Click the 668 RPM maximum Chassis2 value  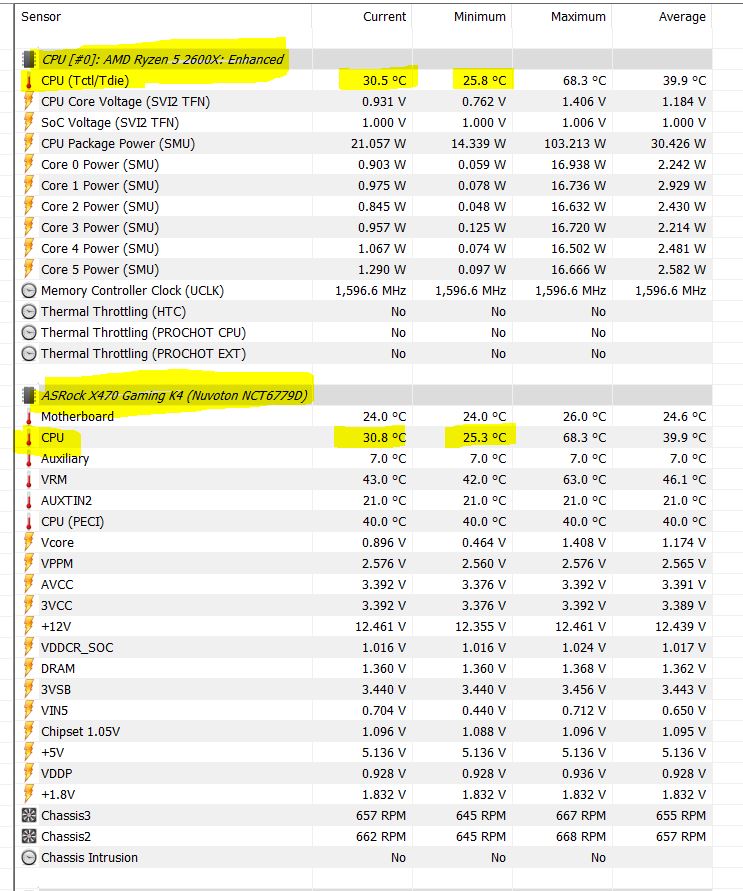[x=581, y=837]
